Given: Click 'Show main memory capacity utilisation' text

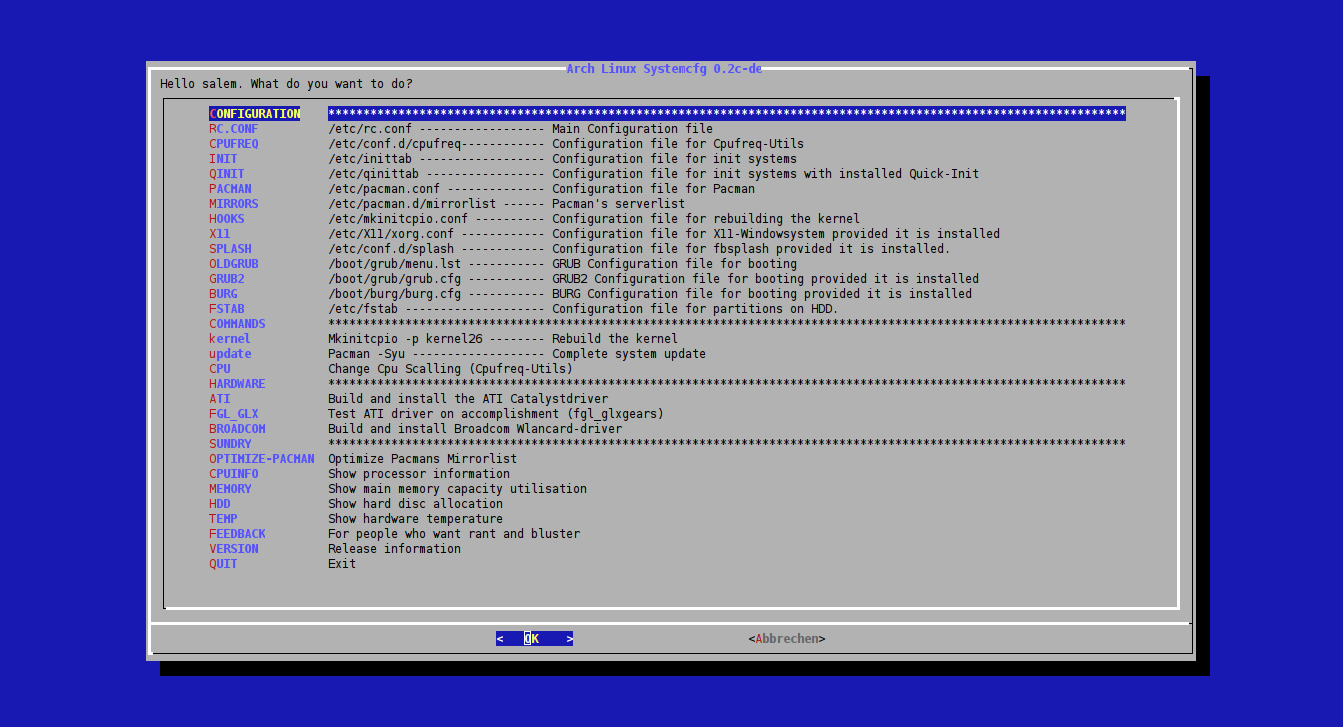Looking at the screenshot, I should pos(457,489).
